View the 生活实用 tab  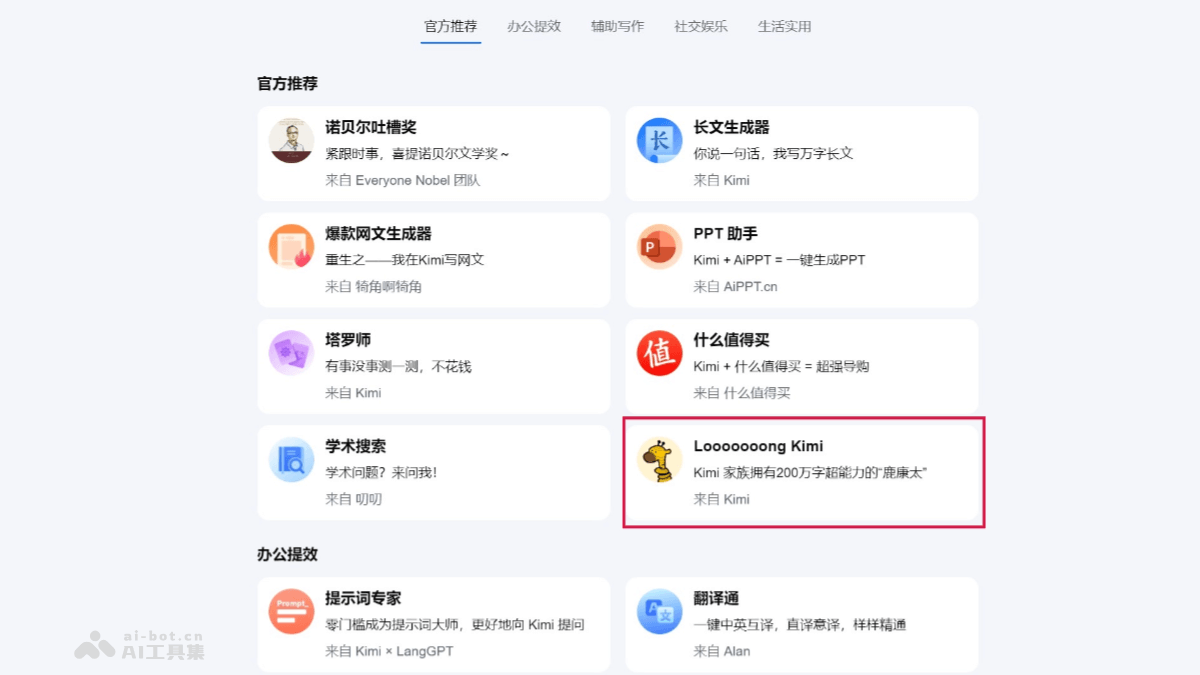pos(784,27)
